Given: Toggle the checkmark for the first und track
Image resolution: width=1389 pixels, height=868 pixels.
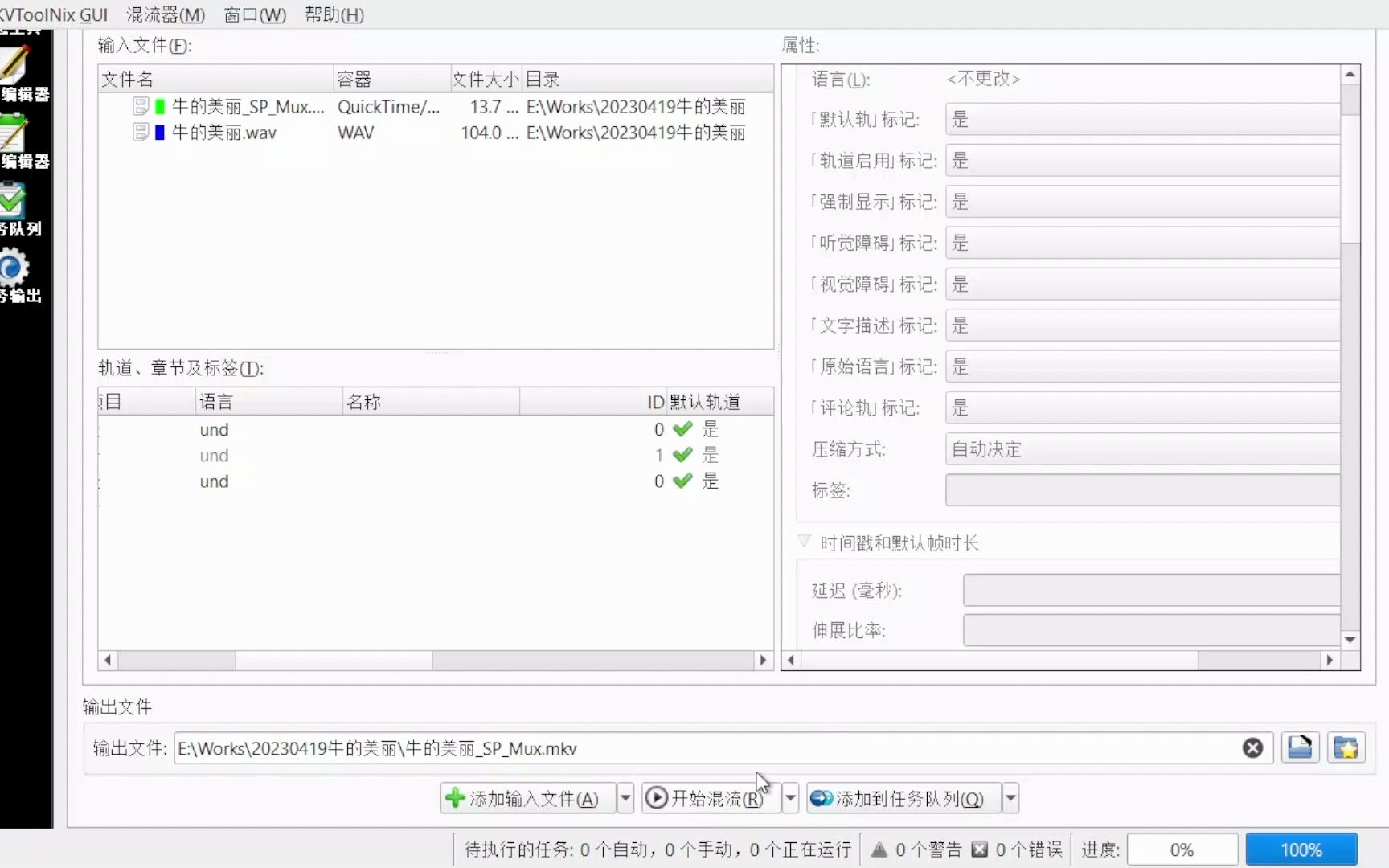Looking at the screenshot, I should (682, 429).
